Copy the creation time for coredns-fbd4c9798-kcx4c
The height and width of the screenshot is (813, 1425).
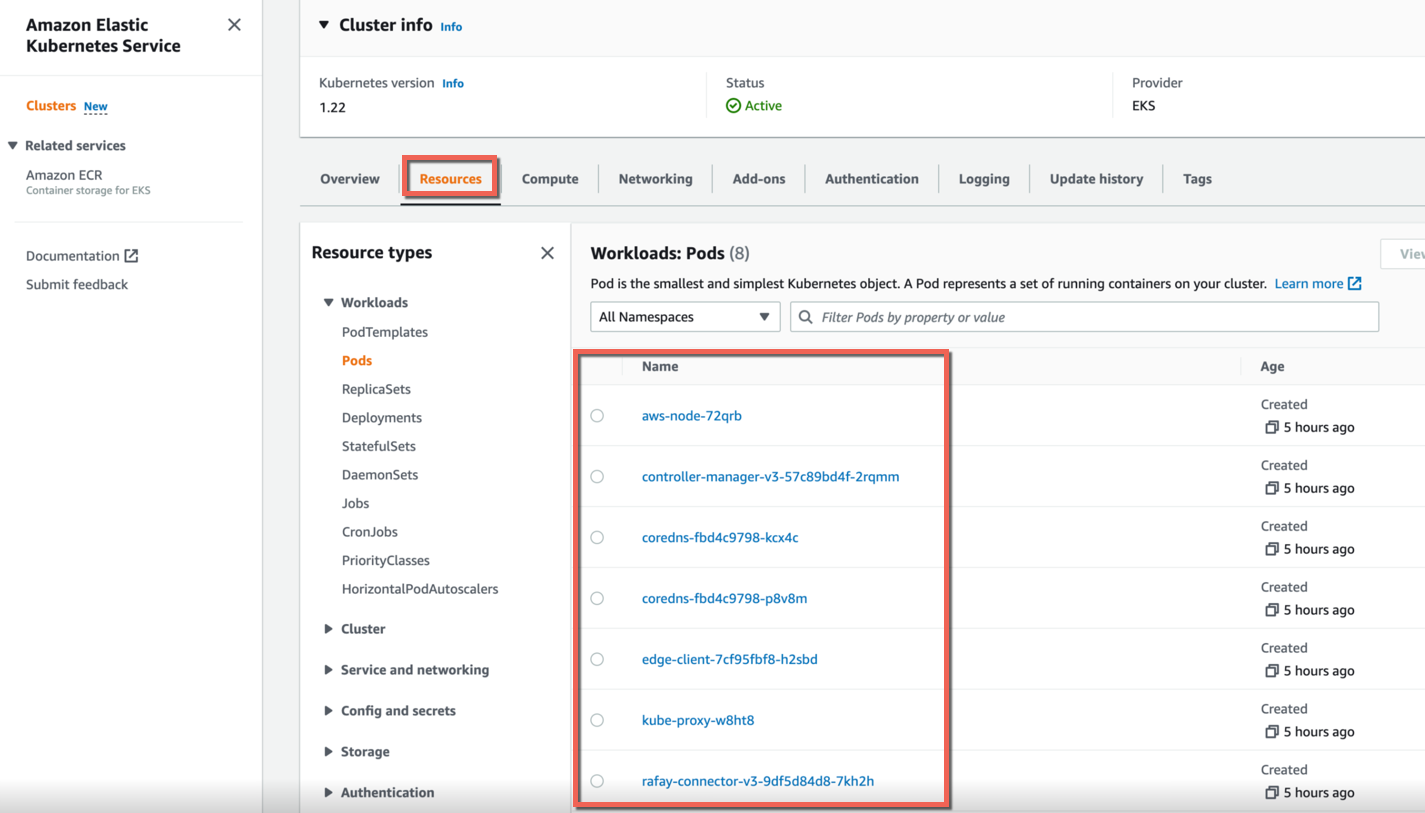tap(1271, 549)
